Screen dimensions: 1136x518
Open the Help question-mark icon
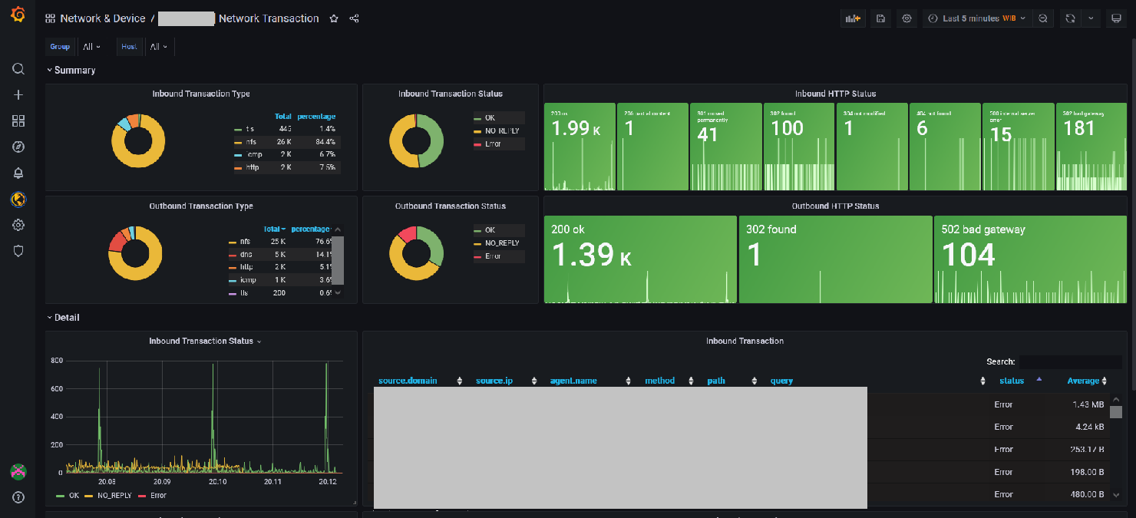(18, 498)
